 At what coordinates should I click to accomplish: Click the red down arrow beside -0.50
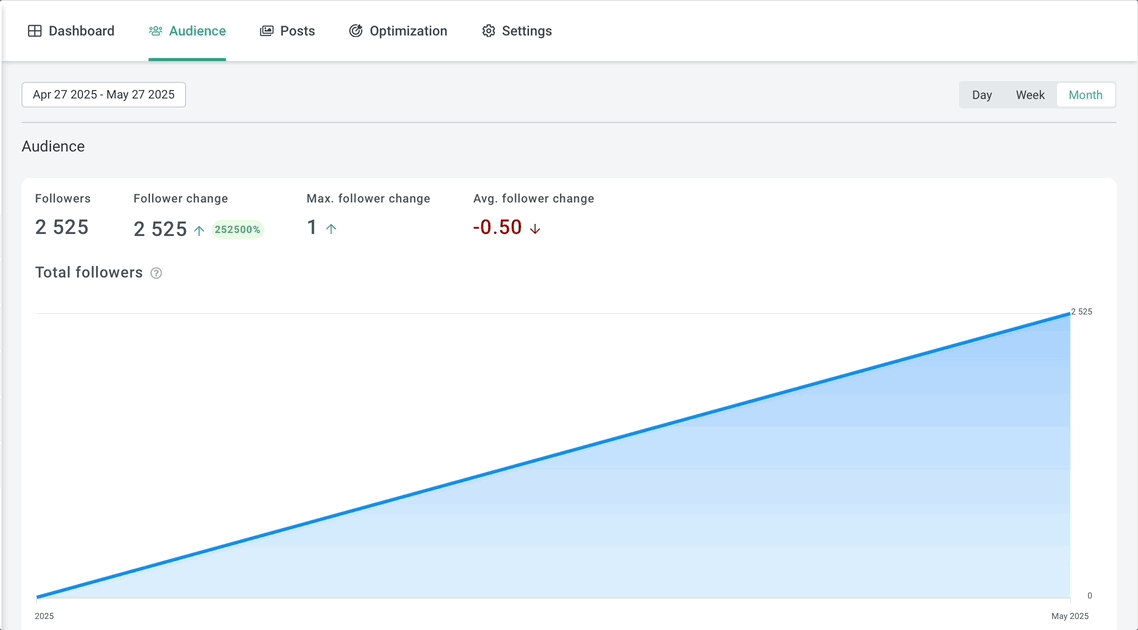click(x=535, y=229)
